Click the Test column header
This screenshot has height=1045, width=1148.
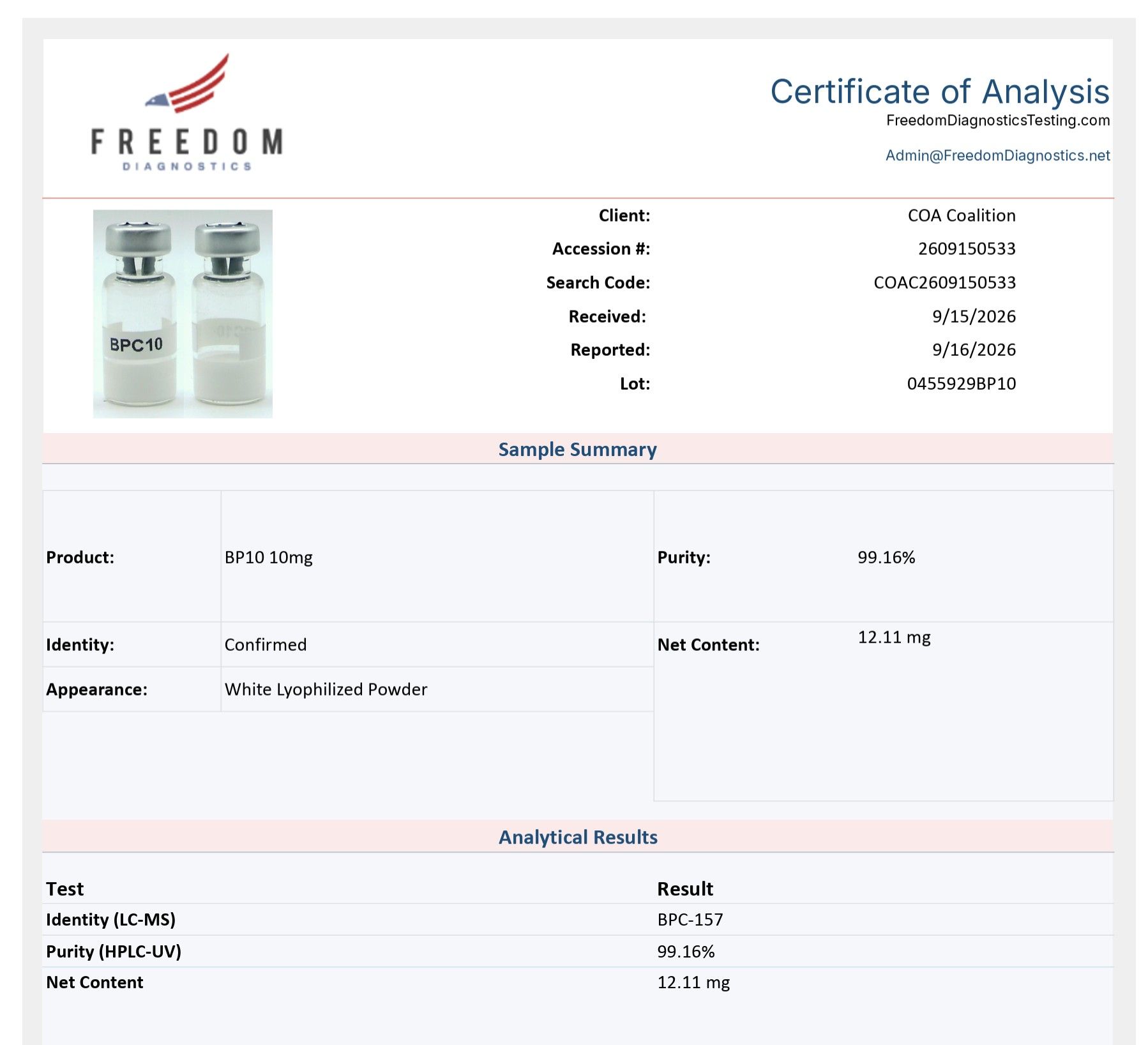(x=64, y=889)
